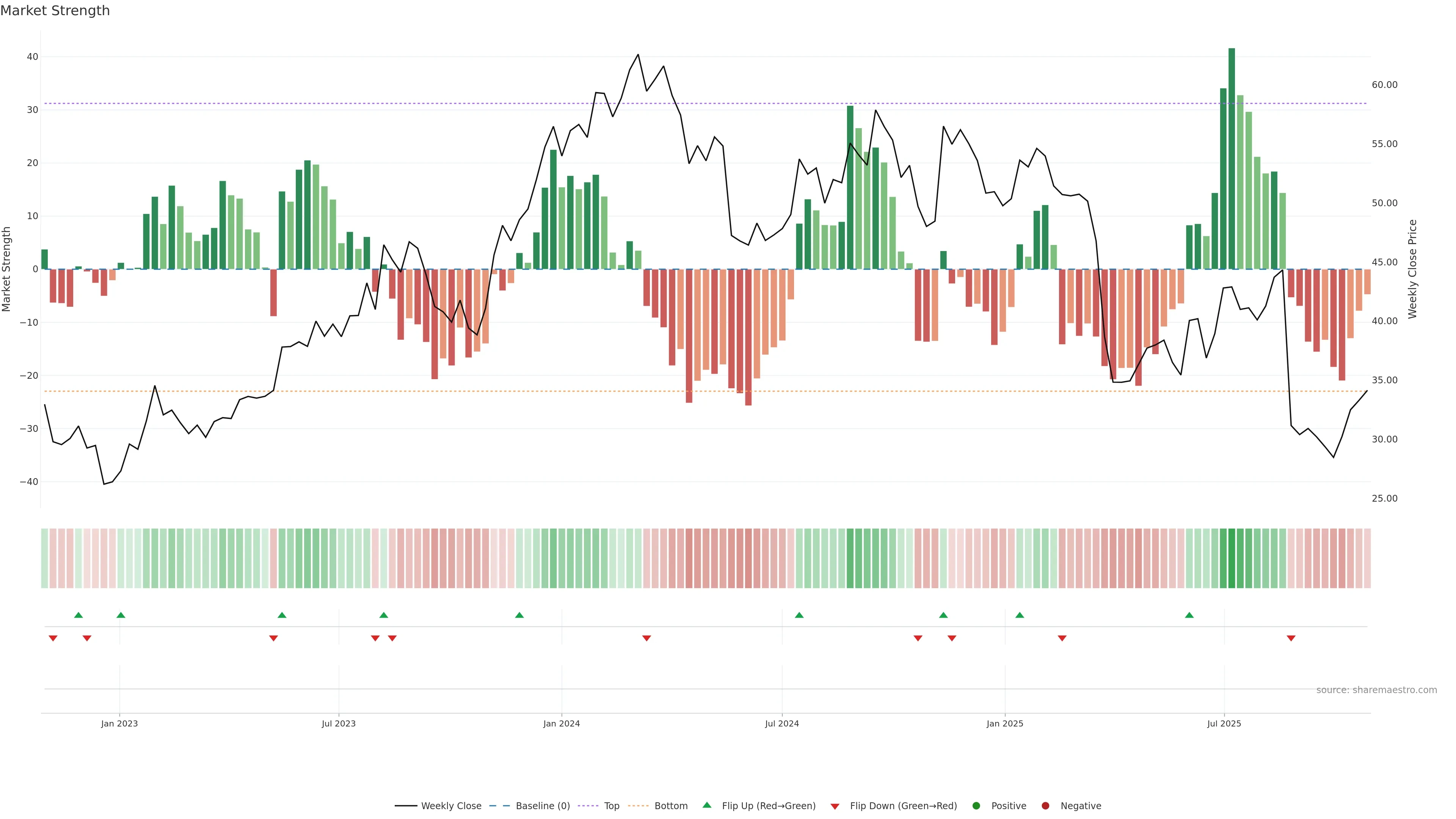The height and width of the screenshot is (819, 1456).
Task: Click the Bottom legend line swatch
Action: pyautogui.click(x=638, y=805)
